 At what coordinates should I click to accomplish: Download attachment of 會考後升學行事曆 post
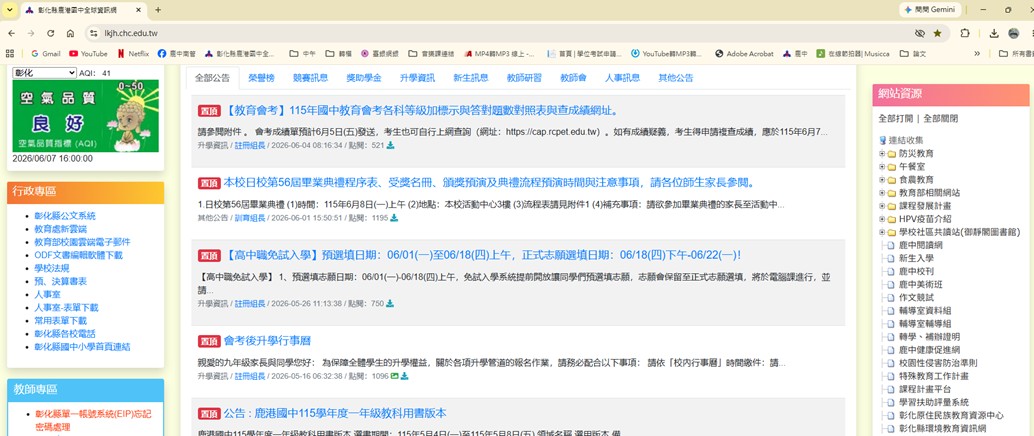[x=404, y=376]
